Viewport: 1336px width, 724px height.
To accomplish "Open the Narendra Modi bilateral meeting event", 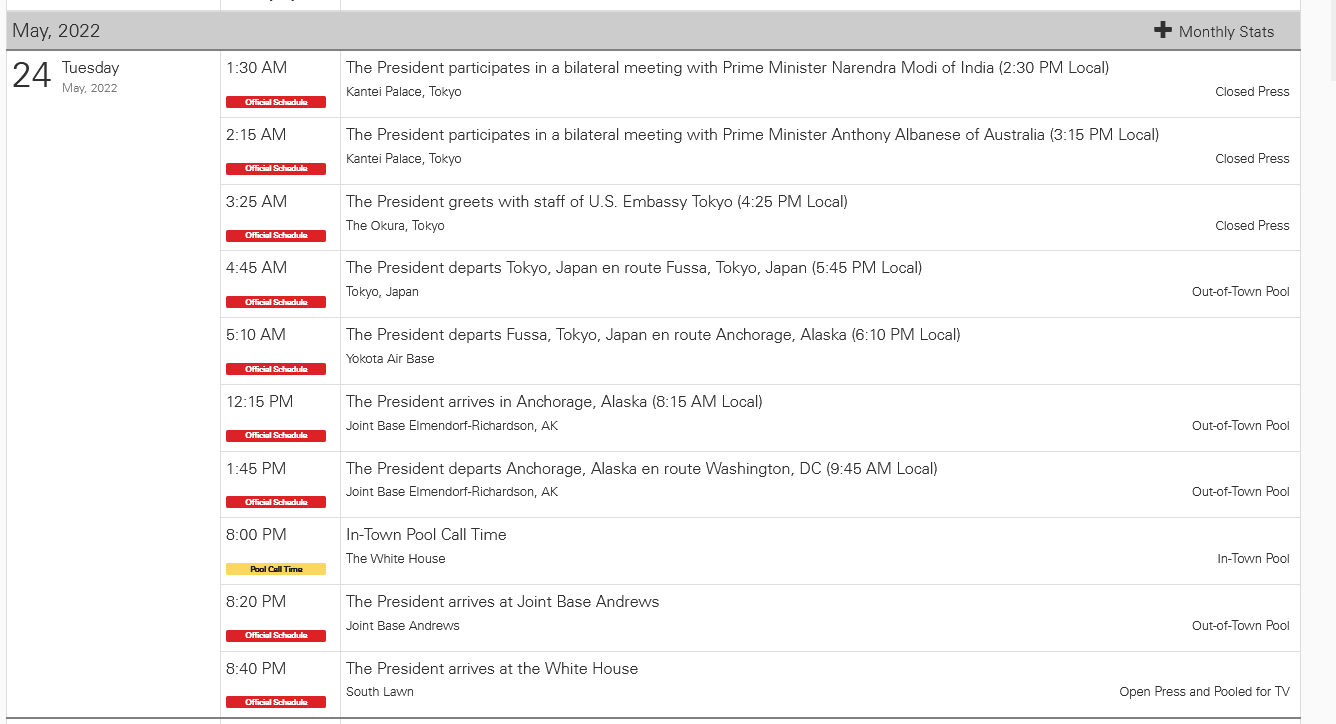I will click(x=727, y=68).
